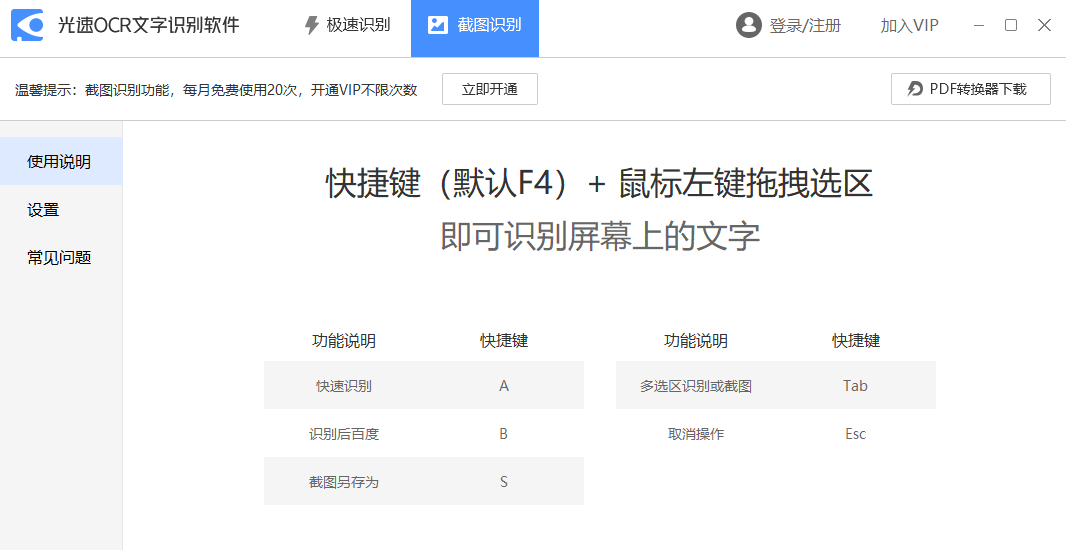Minimize the OCR window
The height and width of the screenshot is (550, 1066).
coord(979,25)
